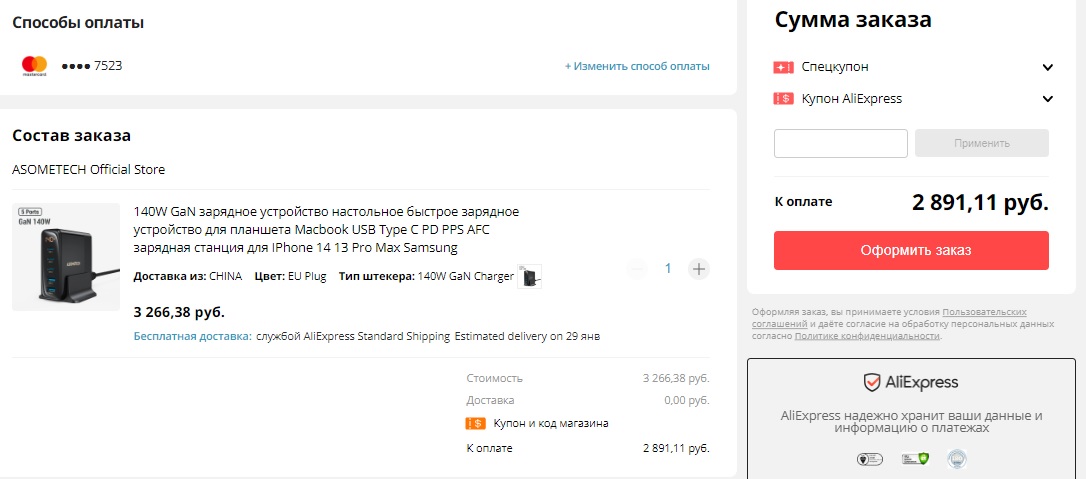This screenshot has width=1086, height=479.
Task: Click the Mastercard logo icon
Action: point(35,66)
